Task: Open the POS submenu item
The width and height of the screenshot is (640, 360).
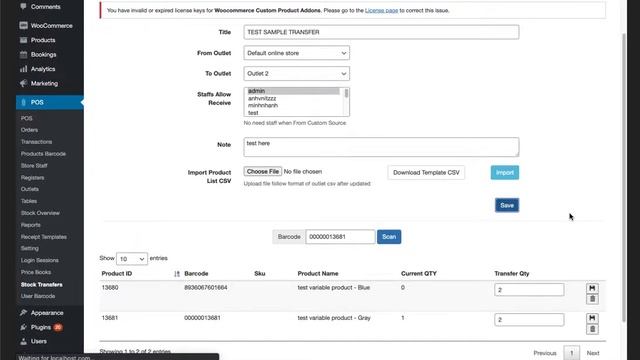Action: (x=27, y=118)
